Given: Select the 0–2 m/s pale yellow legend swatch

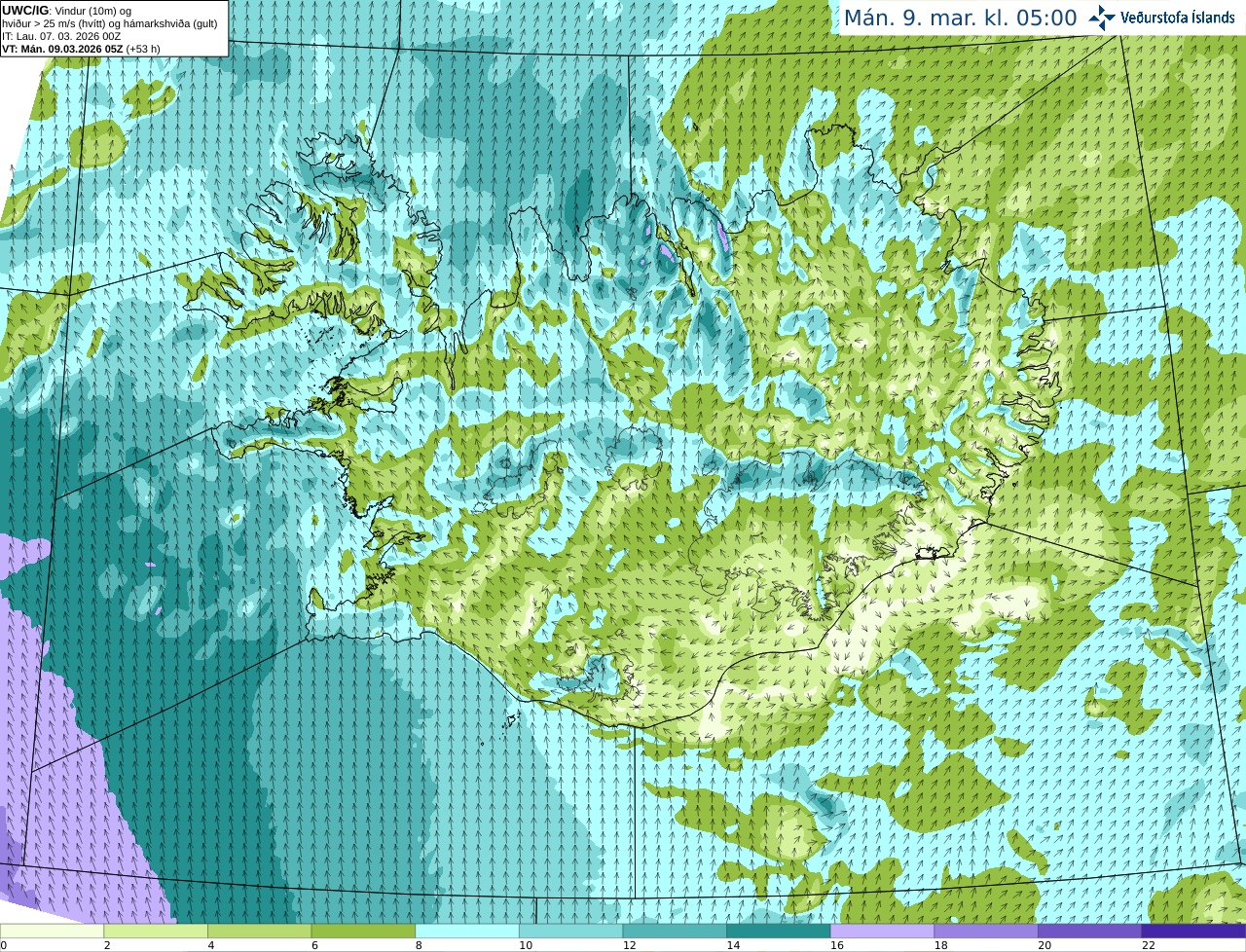Looking at the screenshot, I should click(x=52, y=931).
